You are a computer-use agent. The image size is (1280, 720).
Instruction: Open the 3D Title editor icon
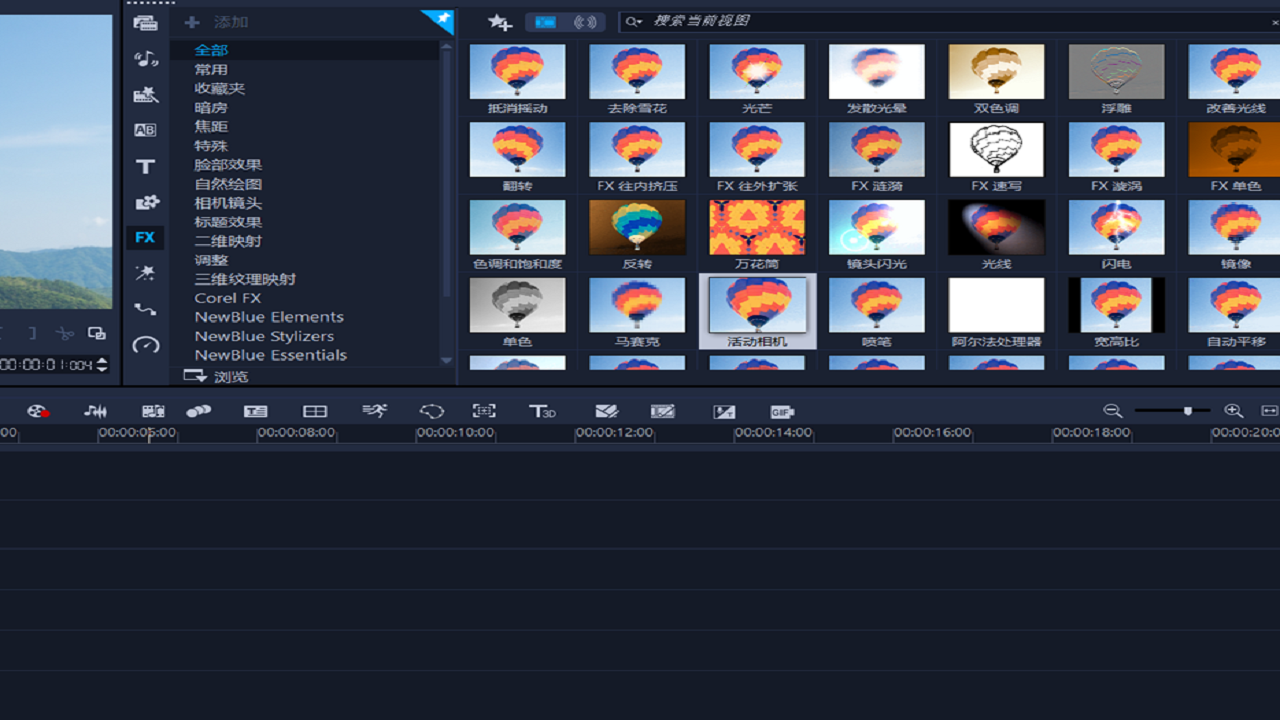(541, 411)
